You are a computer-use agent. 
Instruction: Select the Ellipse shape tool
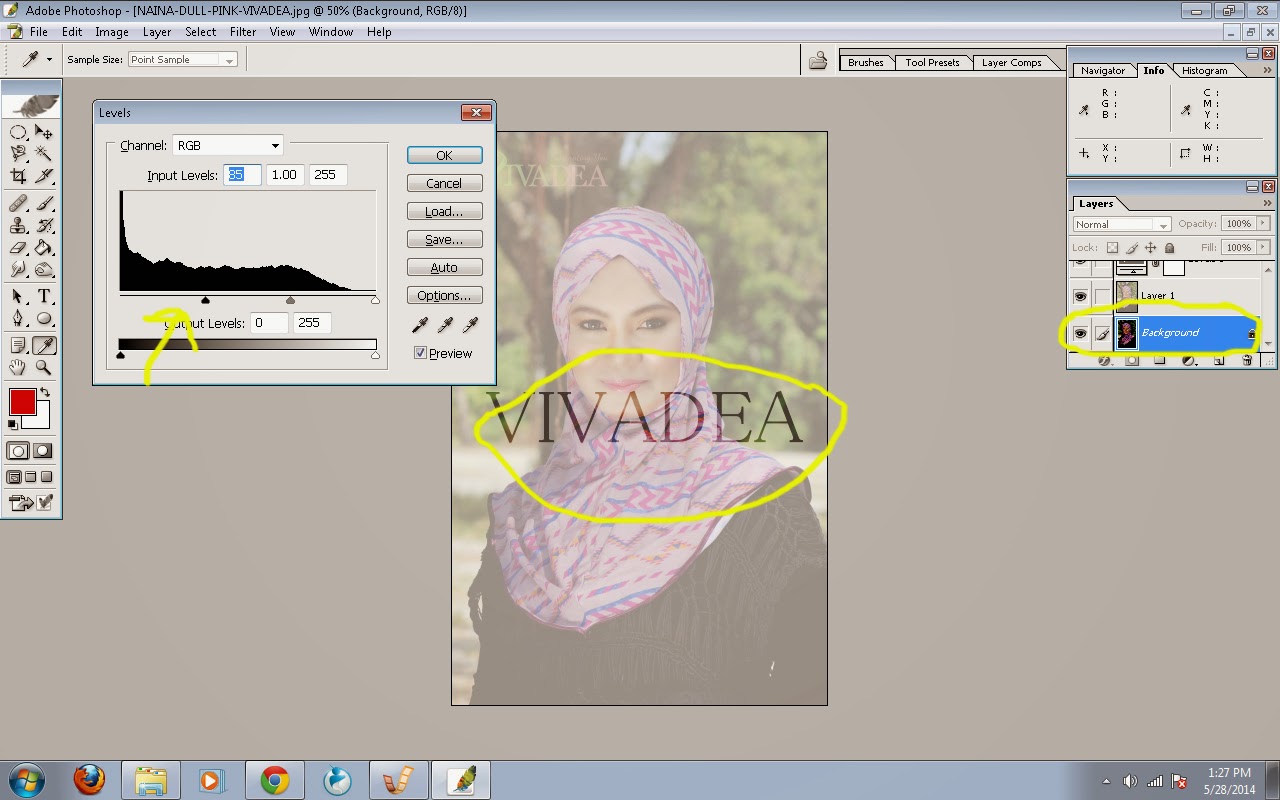[x=44, y=319]
